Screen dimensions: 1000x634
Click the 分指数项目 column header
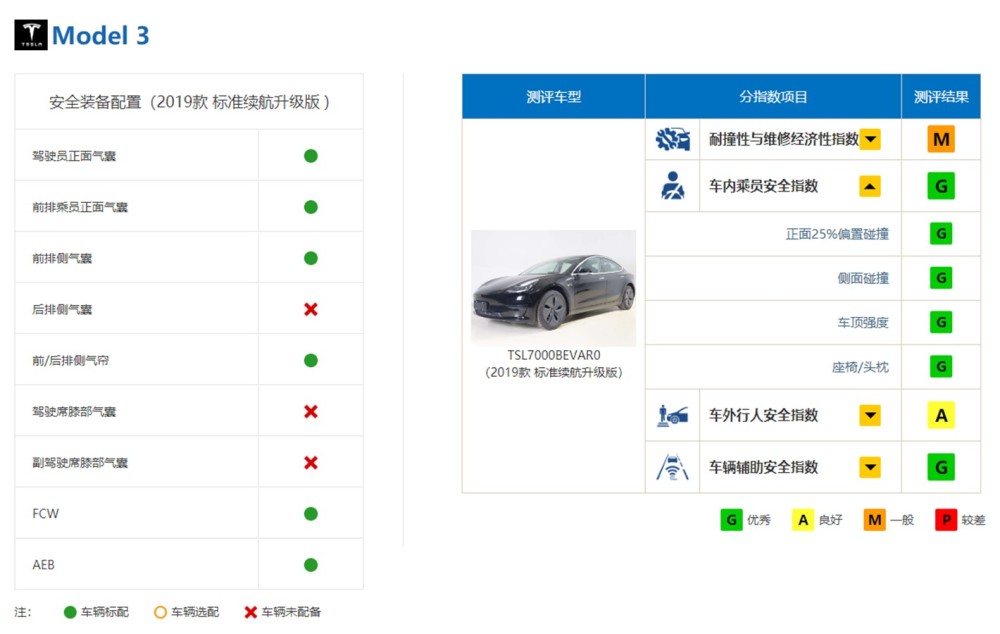(x=773, y=96)
